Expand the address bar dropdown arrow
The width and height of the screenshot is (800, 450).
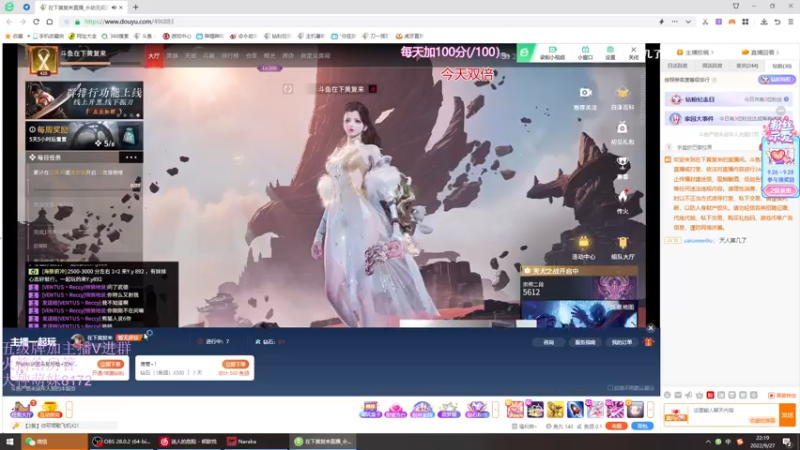688,22
